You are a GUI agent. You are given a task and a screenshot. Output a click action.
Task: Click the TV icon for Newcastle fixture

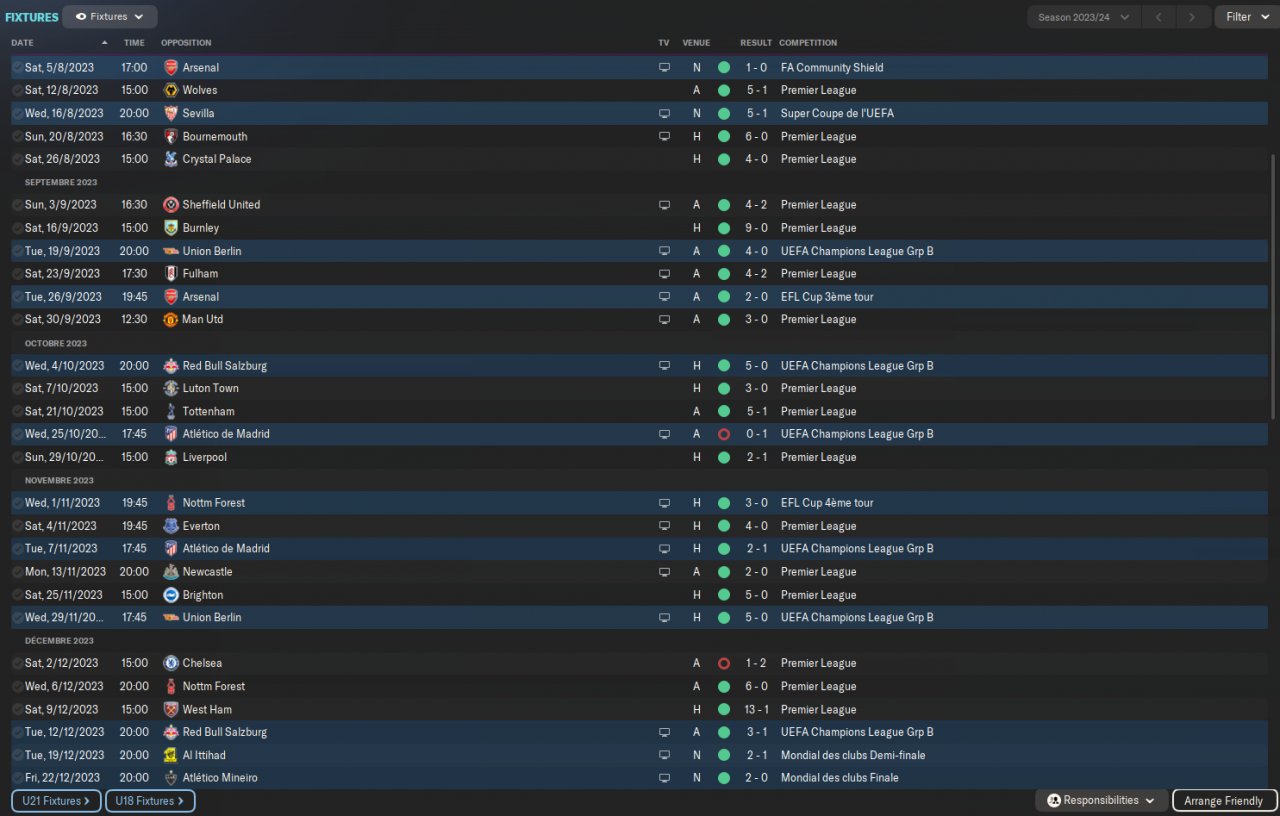(x=664, y=572)
